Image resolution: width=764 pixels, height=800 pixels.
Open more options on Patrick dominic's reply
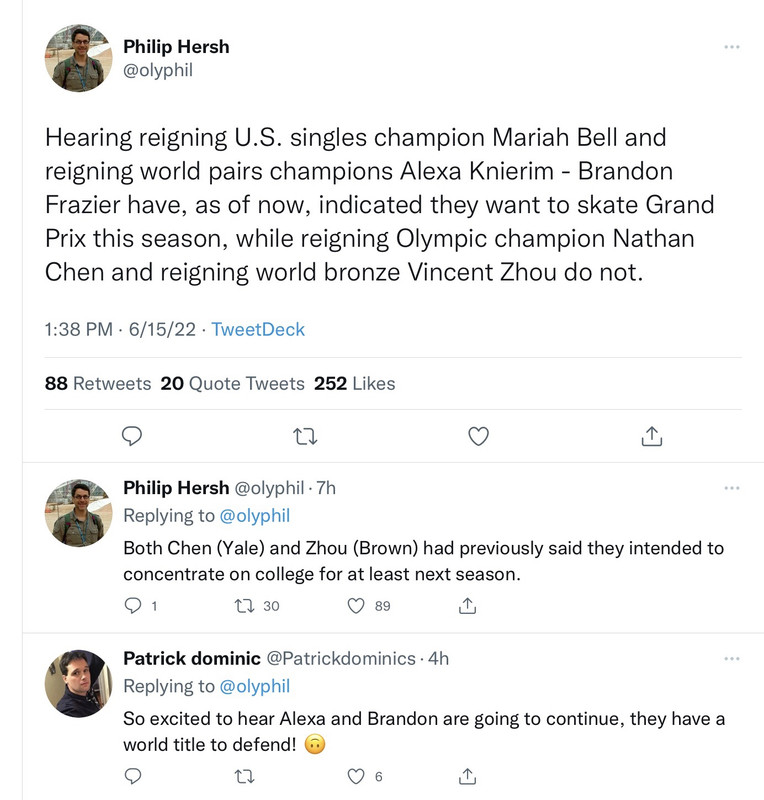(x=731, y=659)
